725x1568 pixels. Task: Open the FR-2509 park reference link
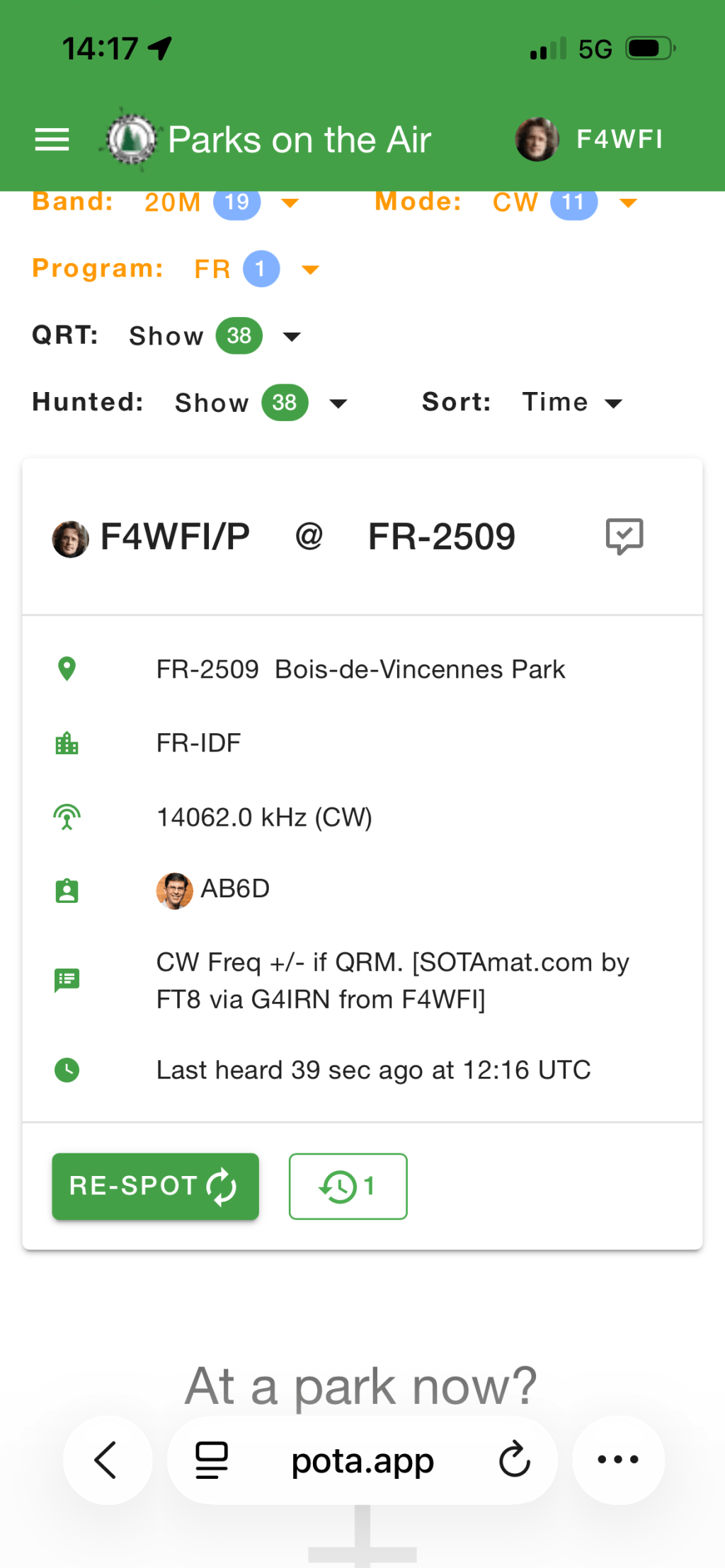tap(441, 536)
